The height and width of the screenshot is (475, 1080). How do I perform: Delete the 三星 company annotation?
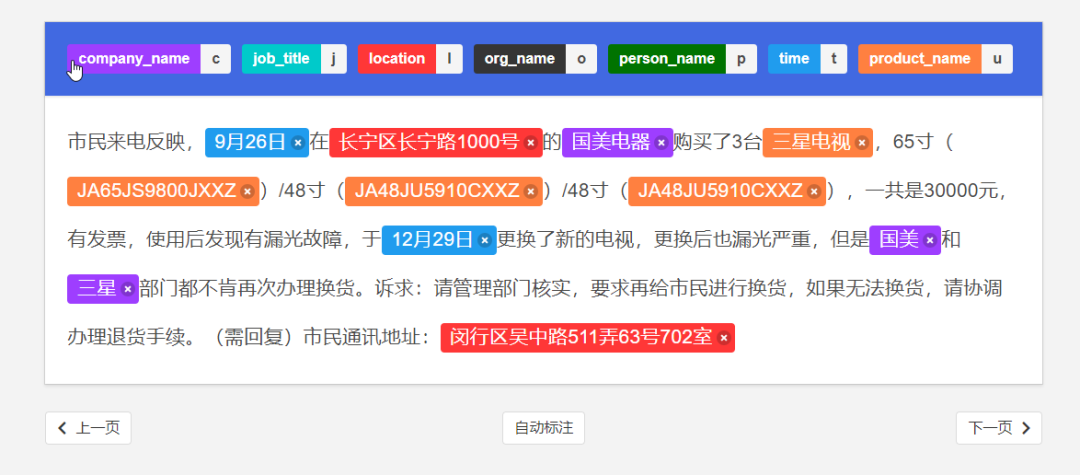tap(127, 289)
